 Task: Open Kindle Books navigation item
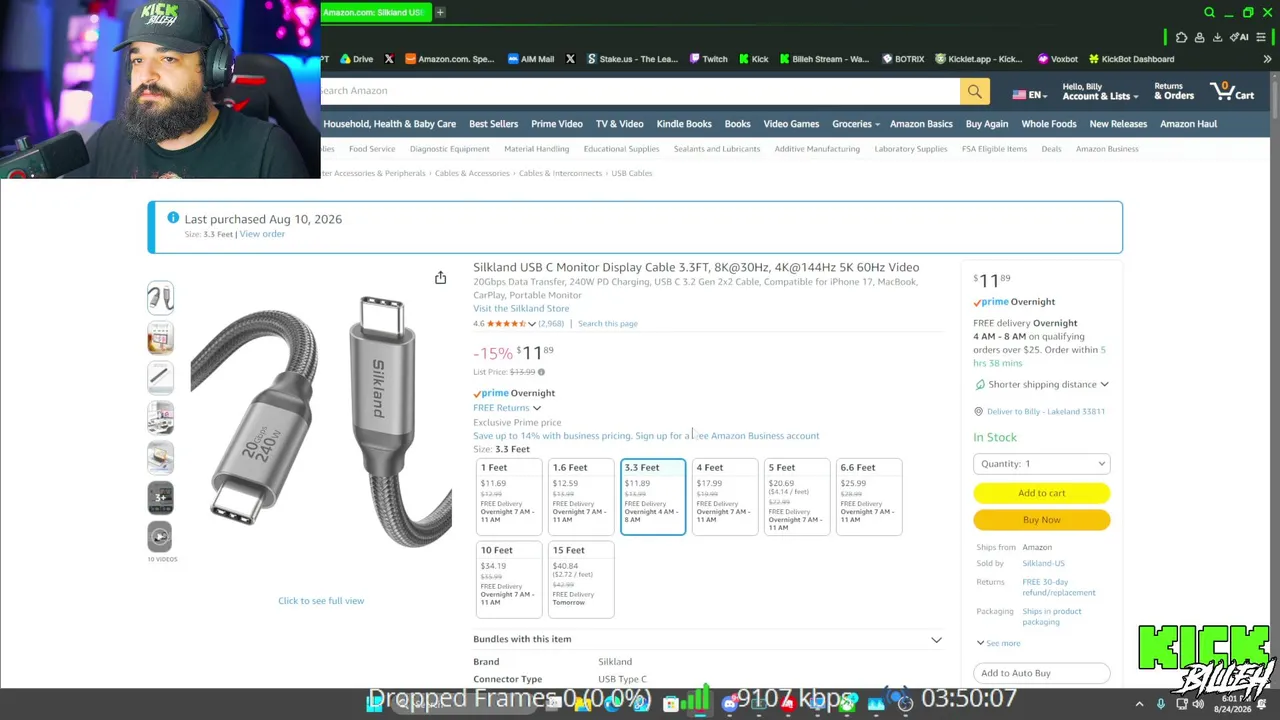[x=684, y=124]
